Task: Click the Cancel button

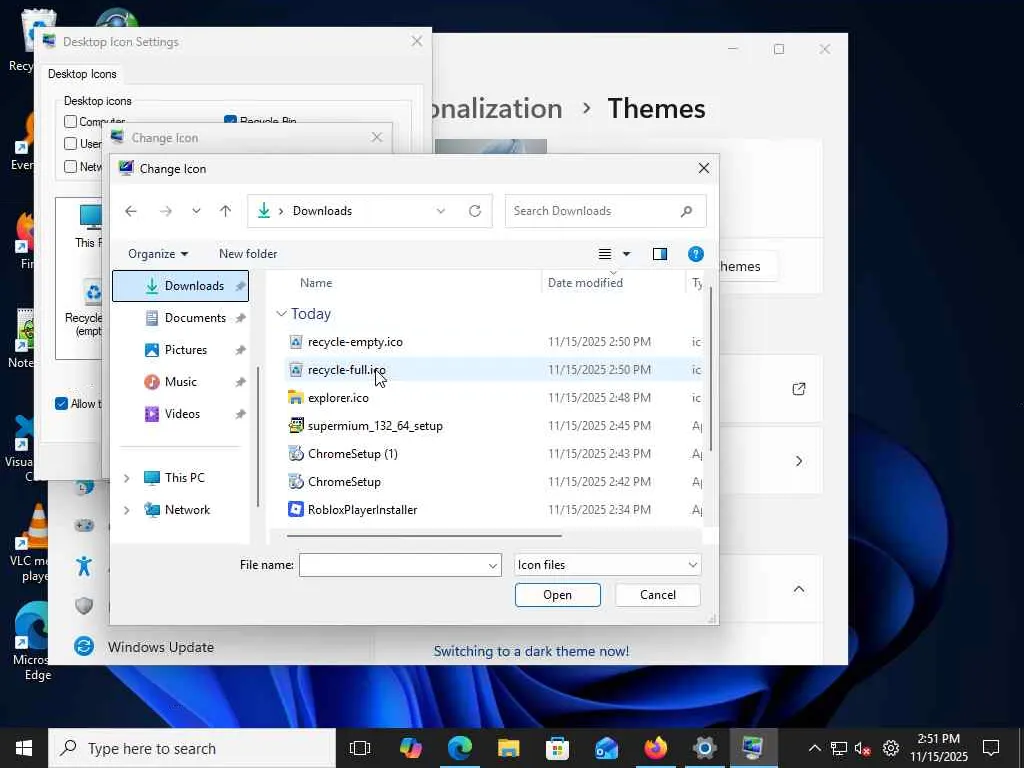Action: point(657,595)
